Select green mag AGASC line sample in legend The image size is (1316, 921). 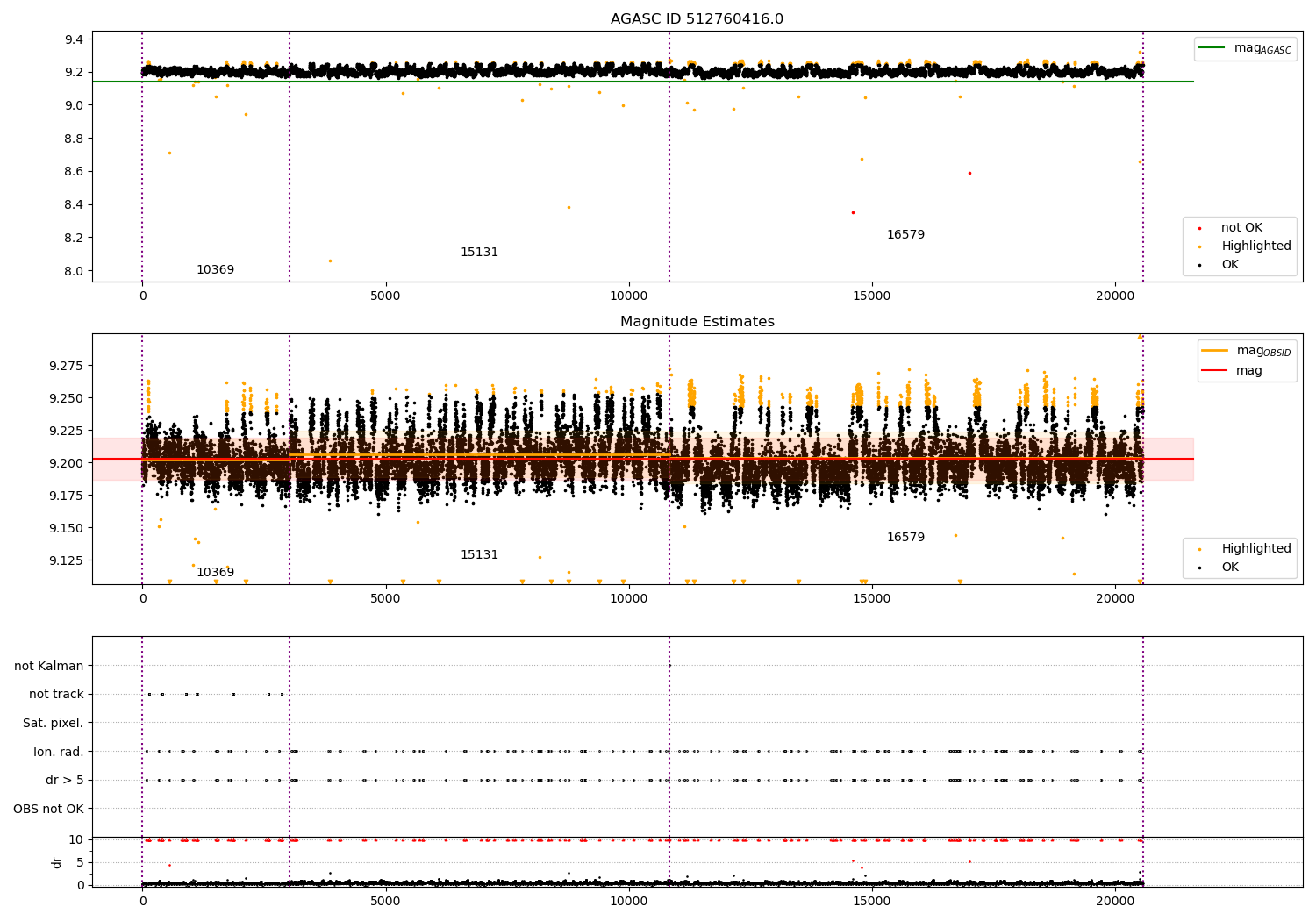(1212, 48)
